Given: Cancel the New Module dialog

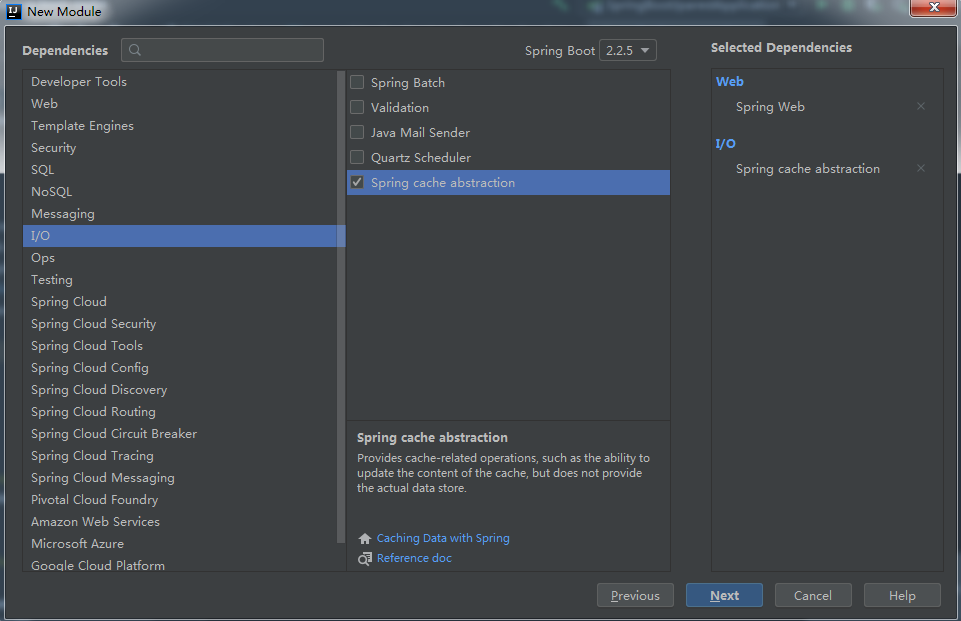Looking at the screenshot, I should [x=813, y=595].
